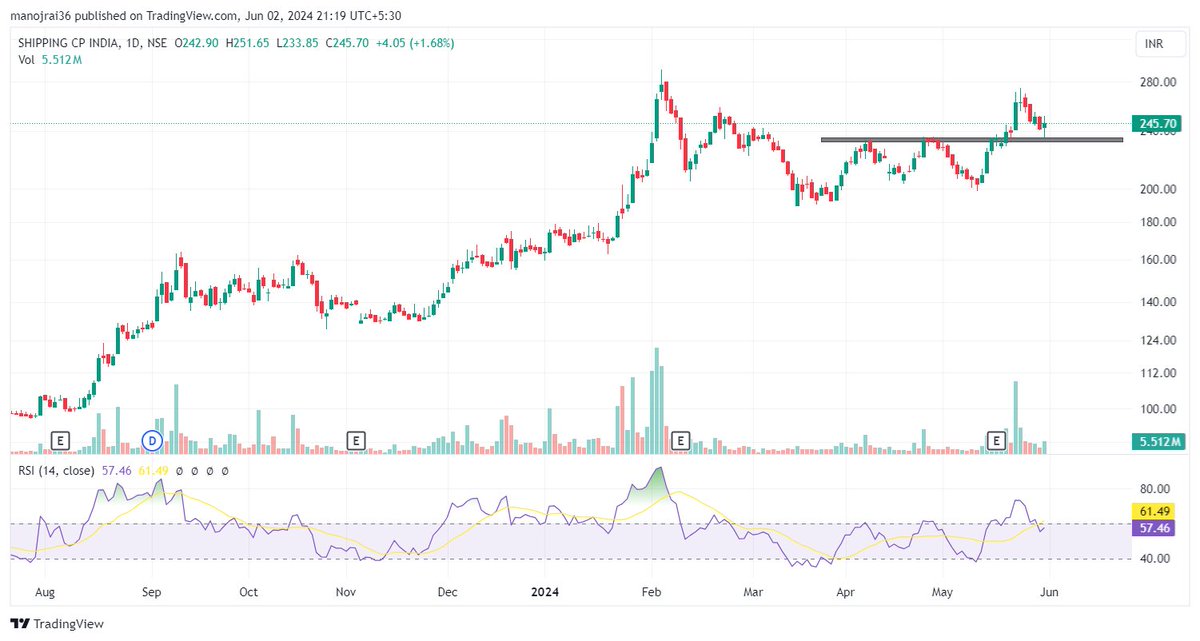
Task: Click the 2024 label on time axis
Action: pos(545,592)
